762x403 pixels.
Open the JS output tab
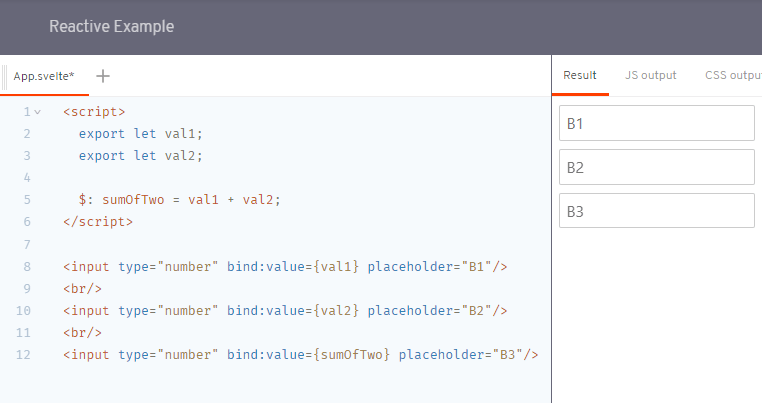click(x=650, y=75)
